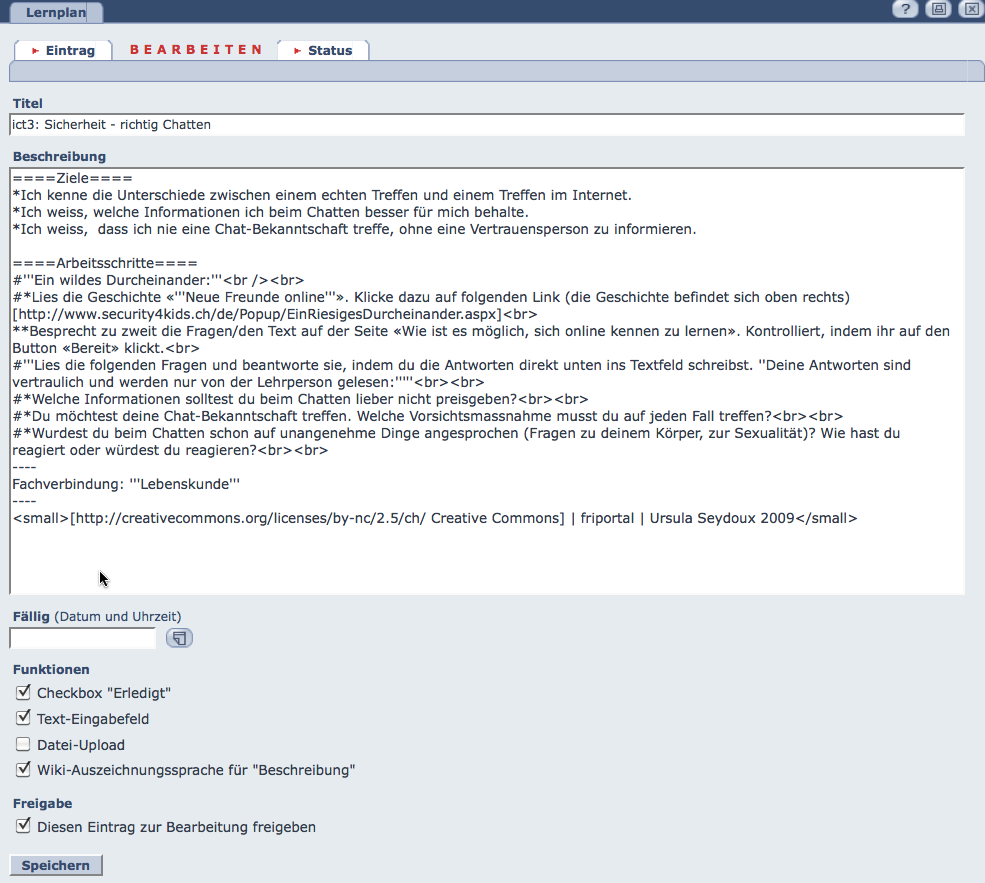Click line starting "Welche Informationen solltest du"

coord(300,399)
